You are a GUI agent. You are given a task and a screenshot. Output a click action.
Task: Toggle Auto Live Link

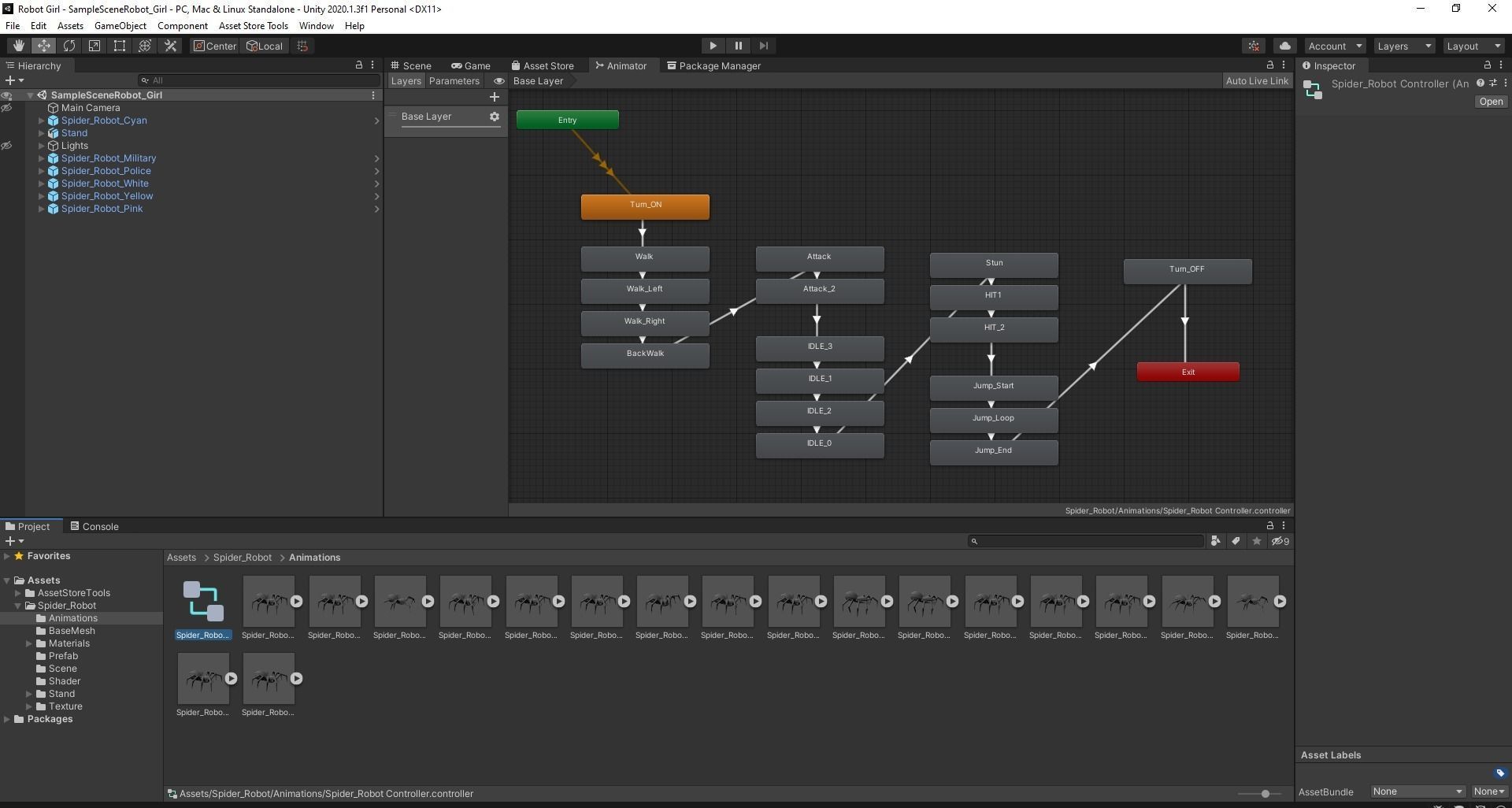click(x=1257, y=81)
